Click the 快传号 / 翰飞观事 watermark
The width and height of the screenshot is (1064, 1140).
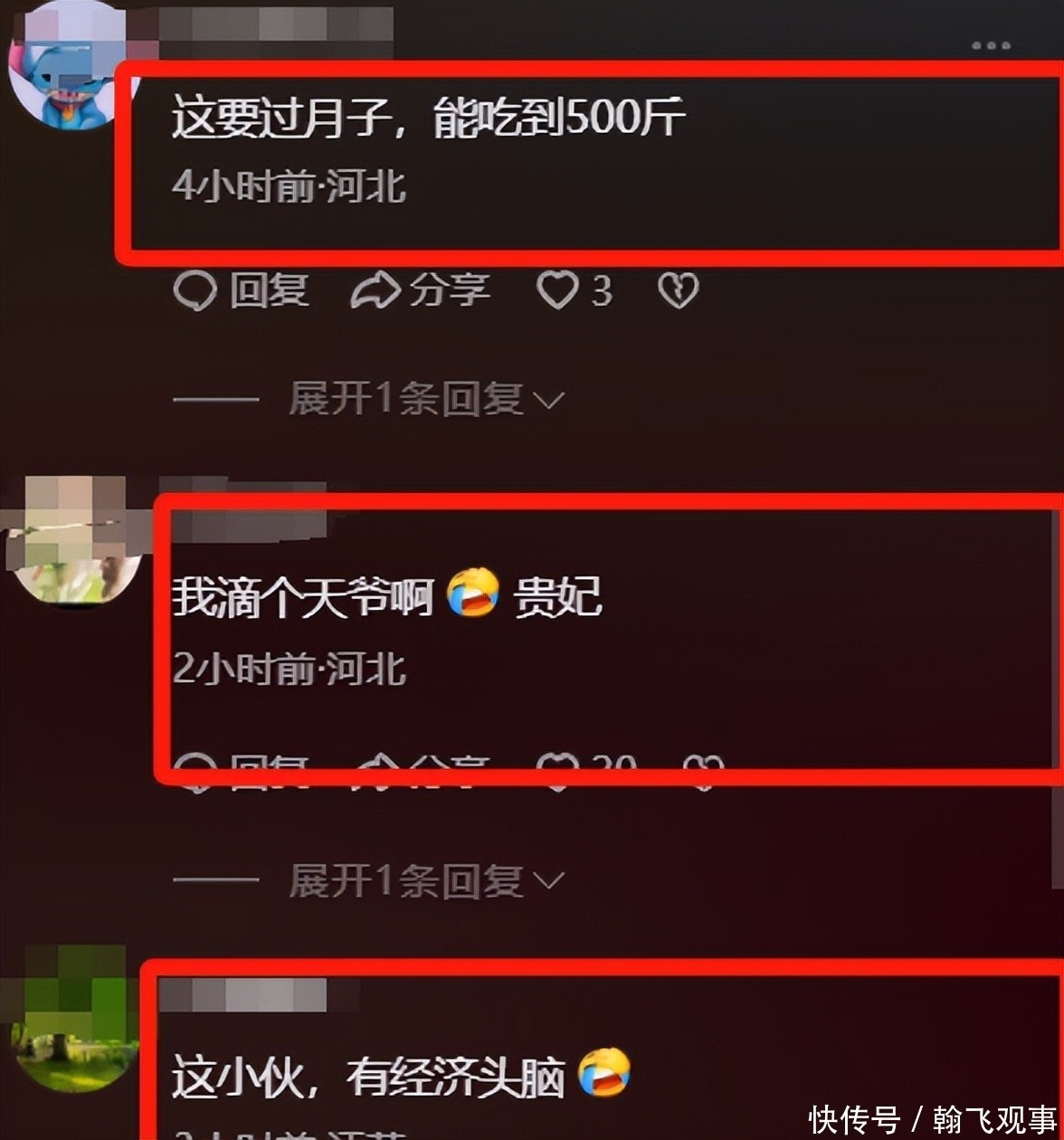tap(933, 1118)
